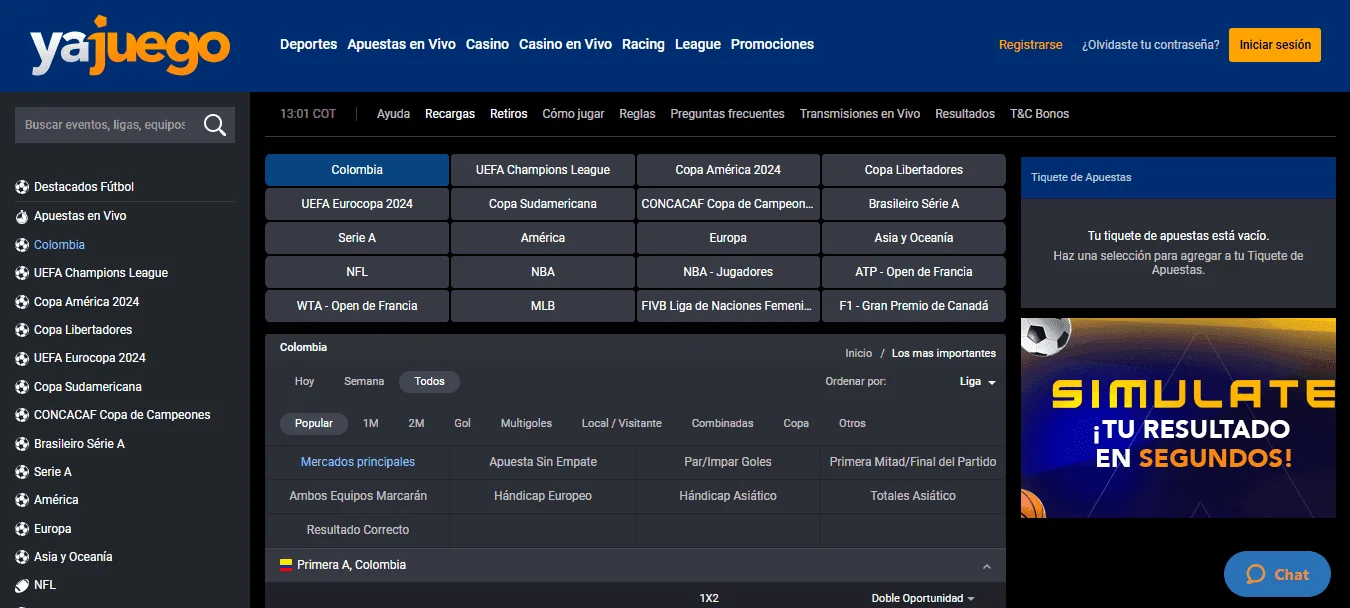Click the F1 - Gran Premio de Canadá button
The height and width of the screenshot is (608, 1350).
(913, 306)
